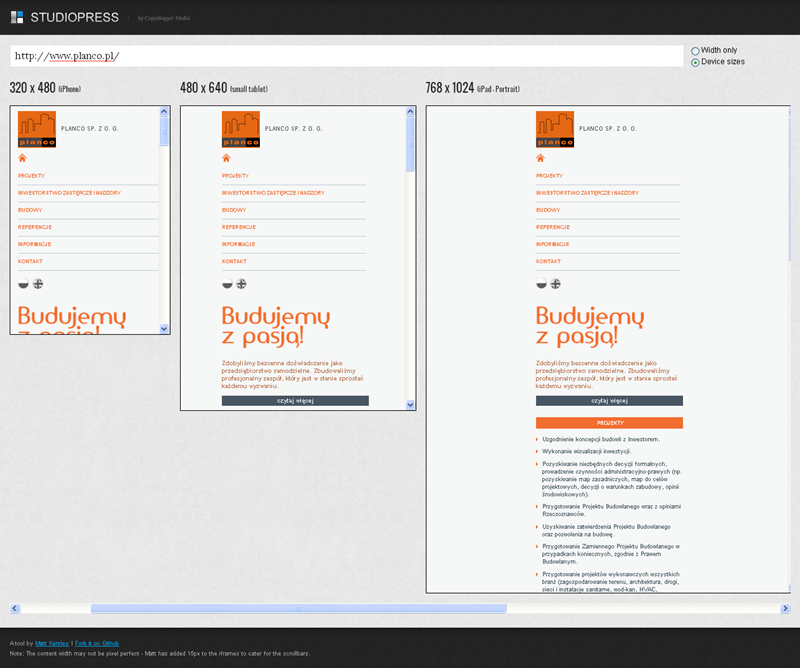
Task: Click the home icon in small tablet preview
Action: click(x=227, y=158)
